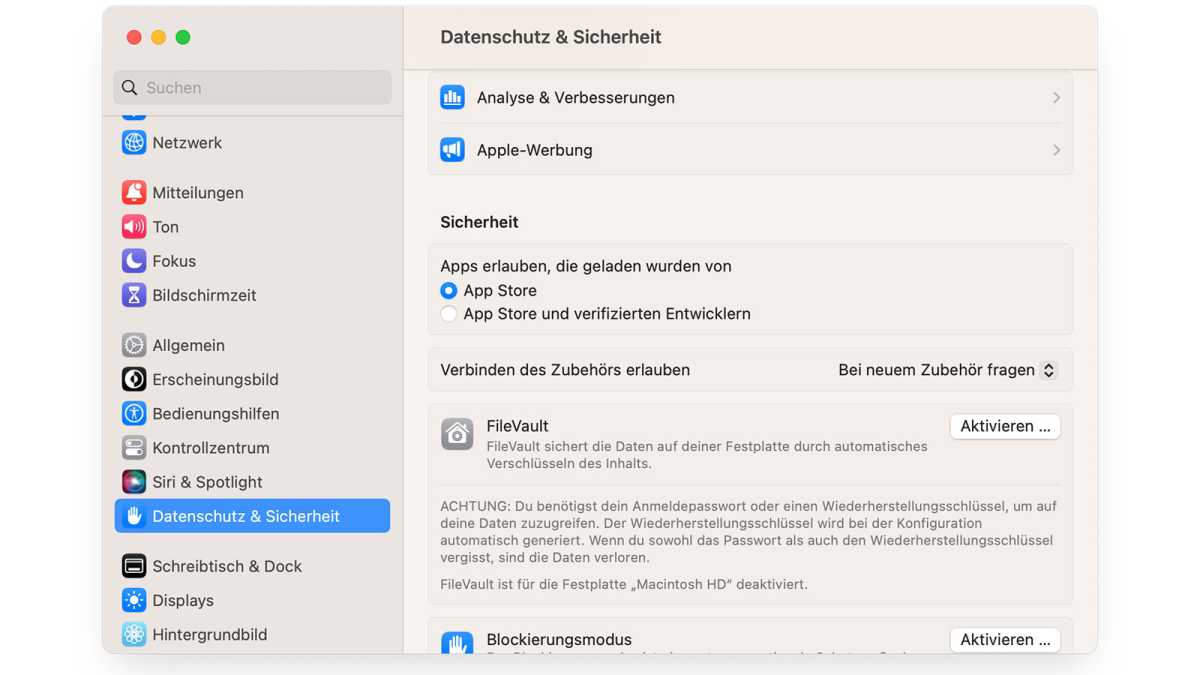Click the Verbinden des Zubehörs erlauben label
Viewport: 1200px width, 675px height.
(565, 370)
